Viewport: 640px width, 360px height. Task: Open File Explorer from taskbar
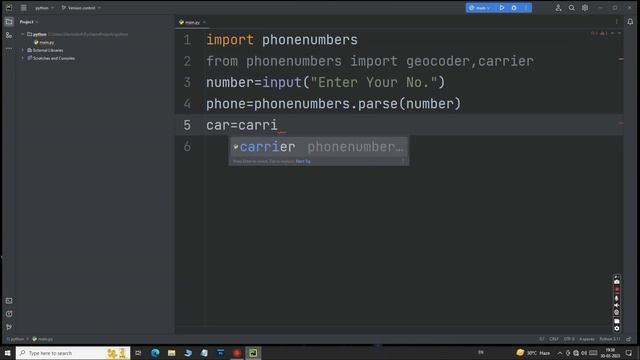pyautogui.click(x=171, y=353)
